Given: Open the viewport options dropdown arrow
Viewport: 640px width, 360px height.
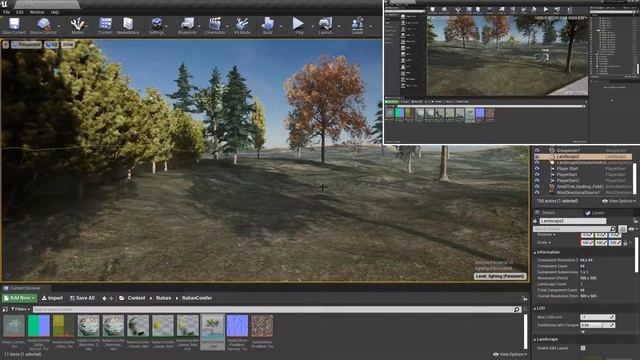Looking at the screenshot, I should (x=5, y=44).
